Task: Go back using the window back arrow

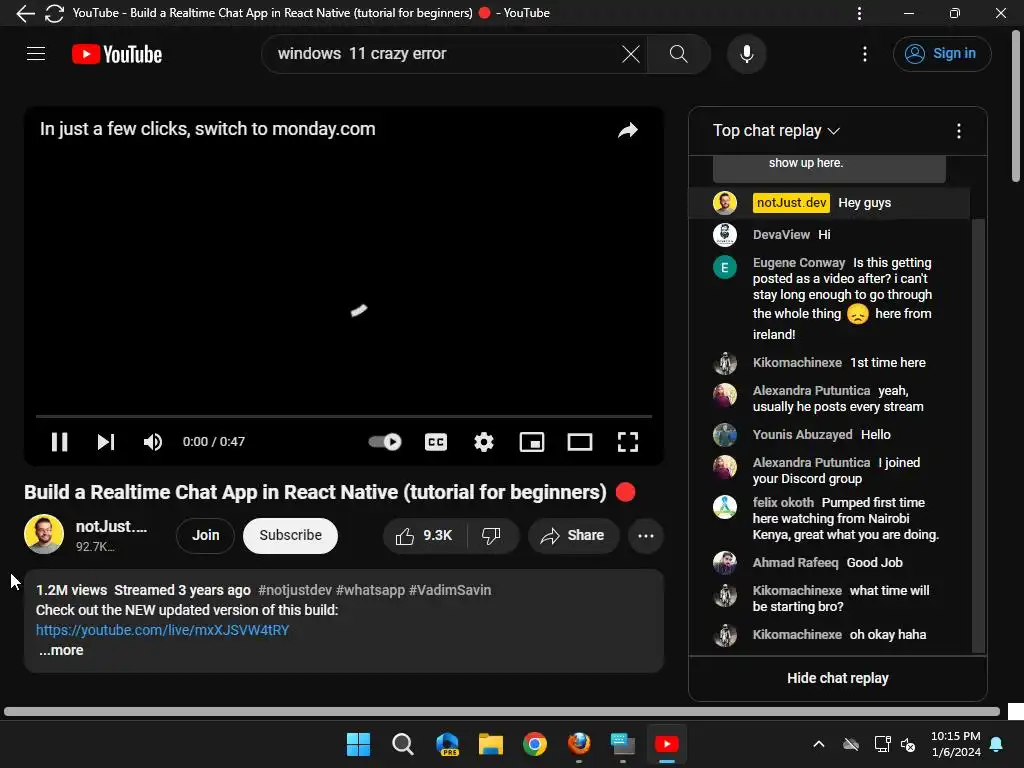Action: [25, 13]
